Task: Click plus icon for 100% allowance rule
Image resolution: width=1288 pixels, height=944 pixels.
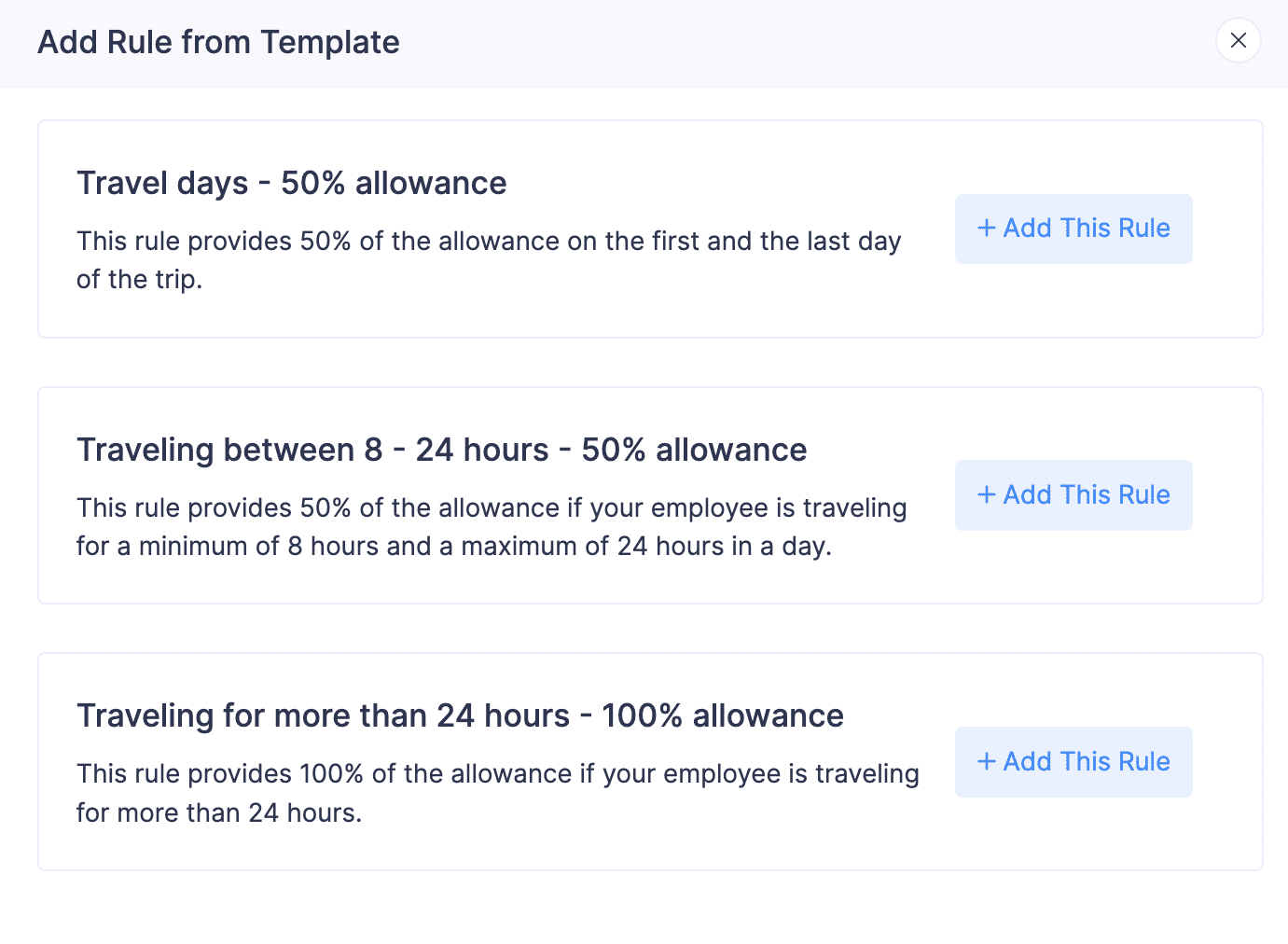Action: [987, 762]
